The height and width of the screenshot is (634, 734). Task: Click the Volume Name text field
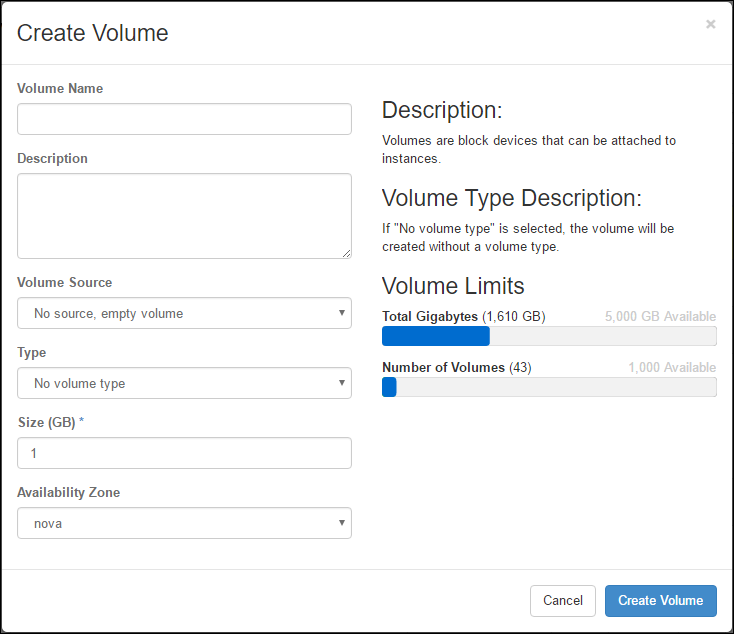click(x=184, y=119)
